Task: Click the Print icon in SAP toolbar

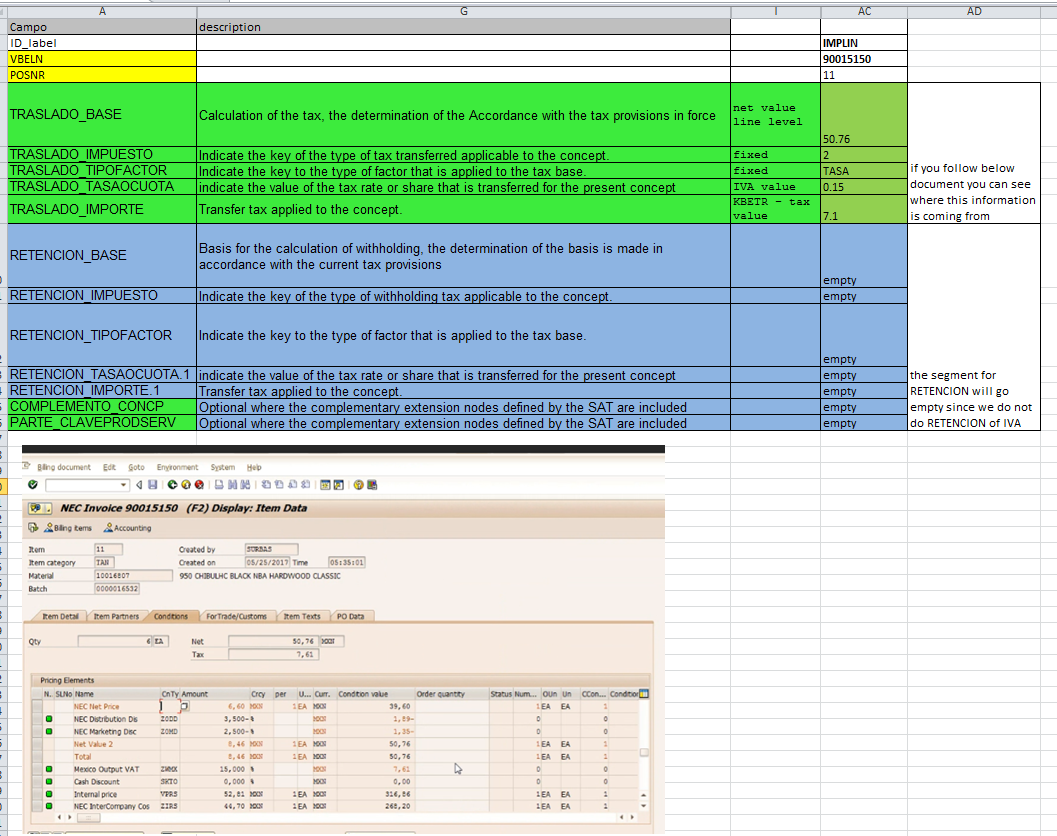Action: point(220,485)
